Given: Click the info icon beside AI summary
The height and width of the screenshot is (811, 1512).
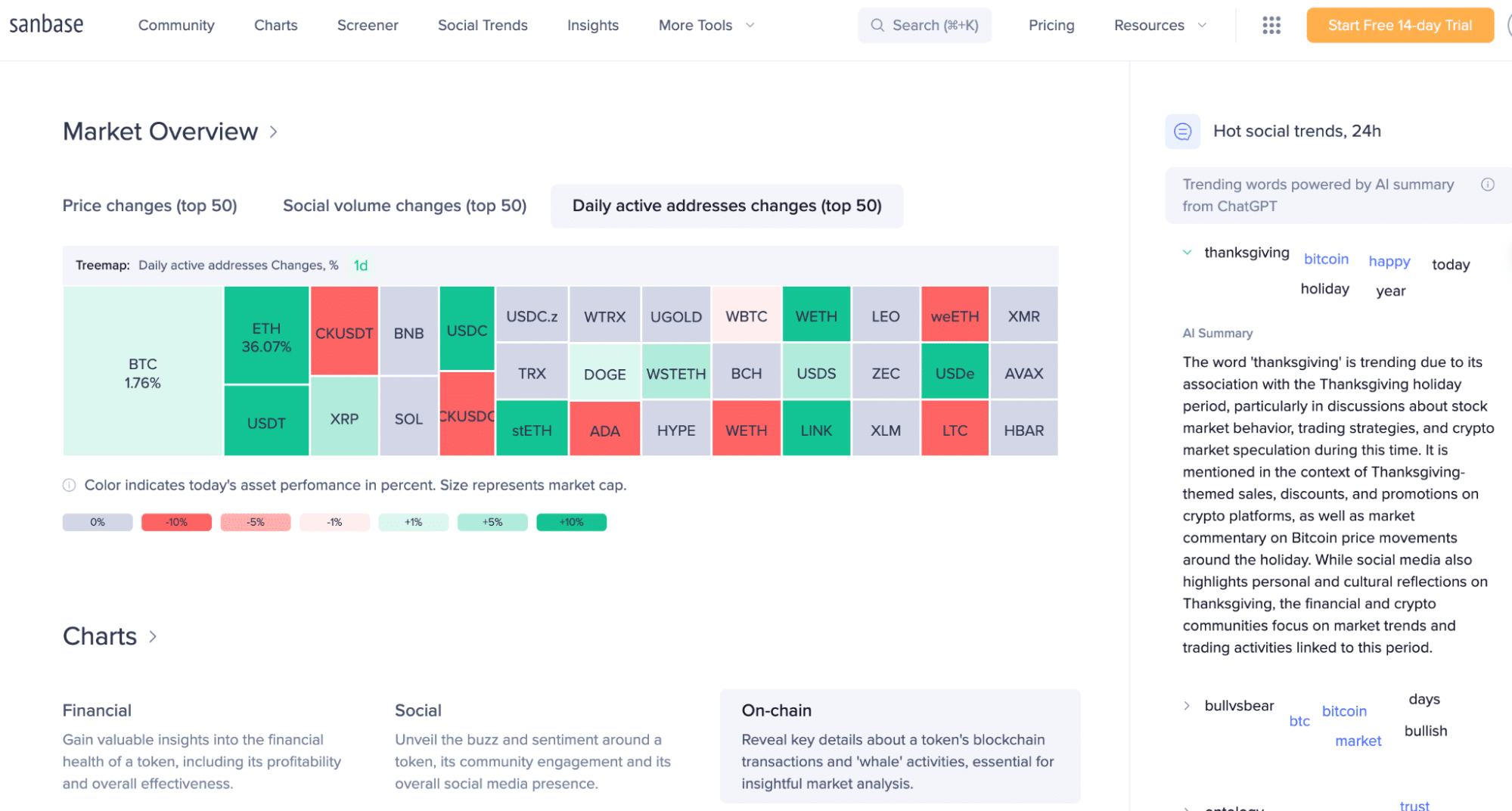Looking at the screenshot, I should click(1487, 185).
